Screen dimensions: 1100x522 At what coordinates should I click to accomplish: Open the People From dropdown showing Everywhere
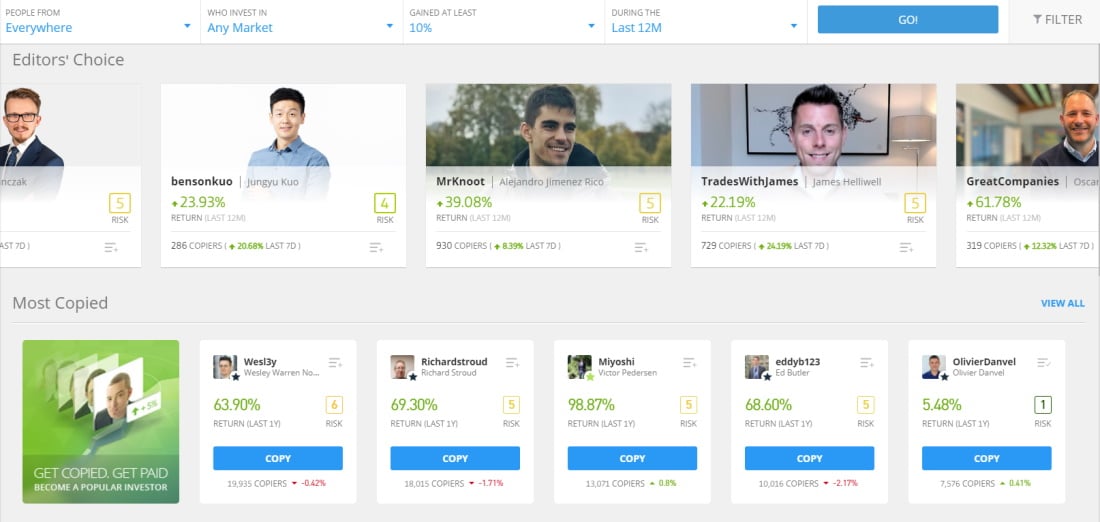(x=100, y=21)
